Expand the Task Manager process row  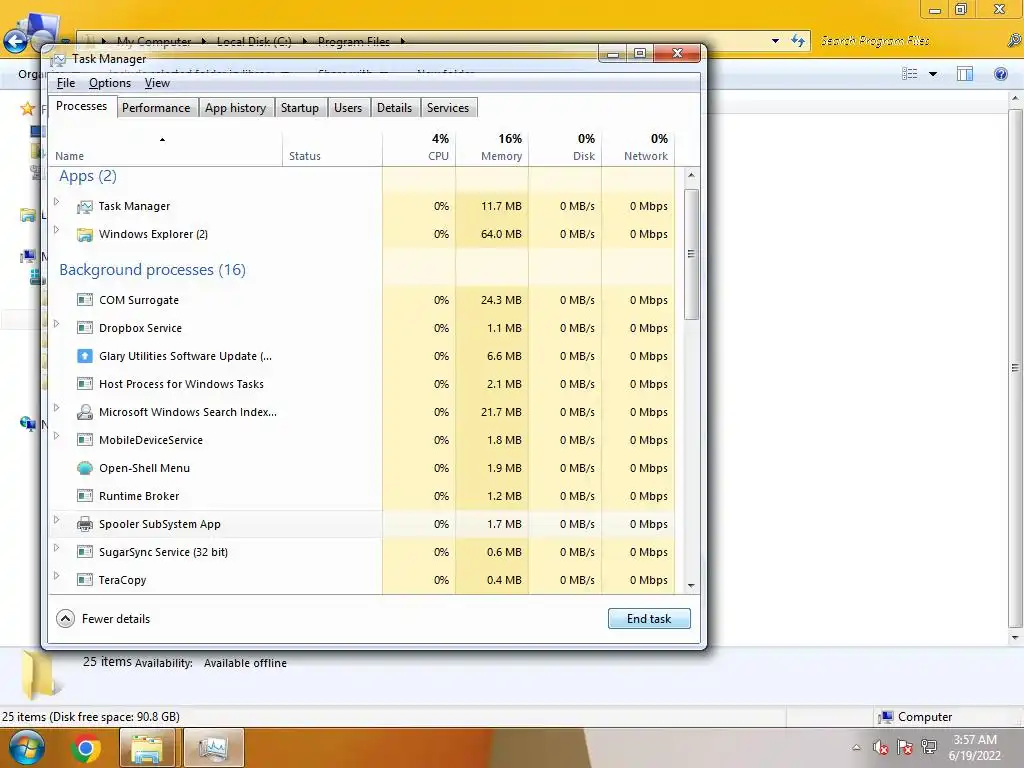click(x=57, y=202)
